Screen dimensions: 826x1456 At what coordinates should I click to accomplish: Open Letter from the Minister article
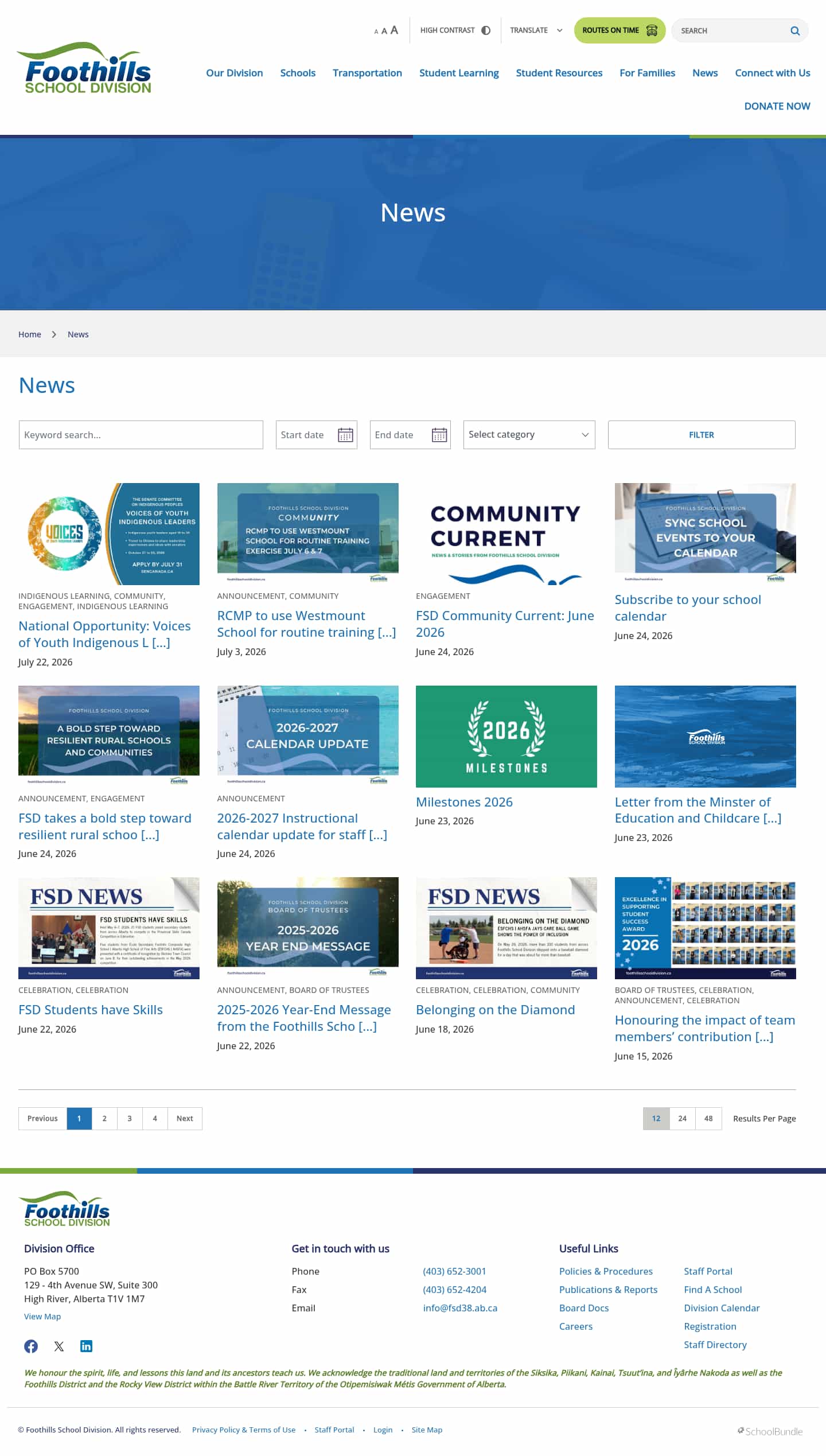pos(698,810)
